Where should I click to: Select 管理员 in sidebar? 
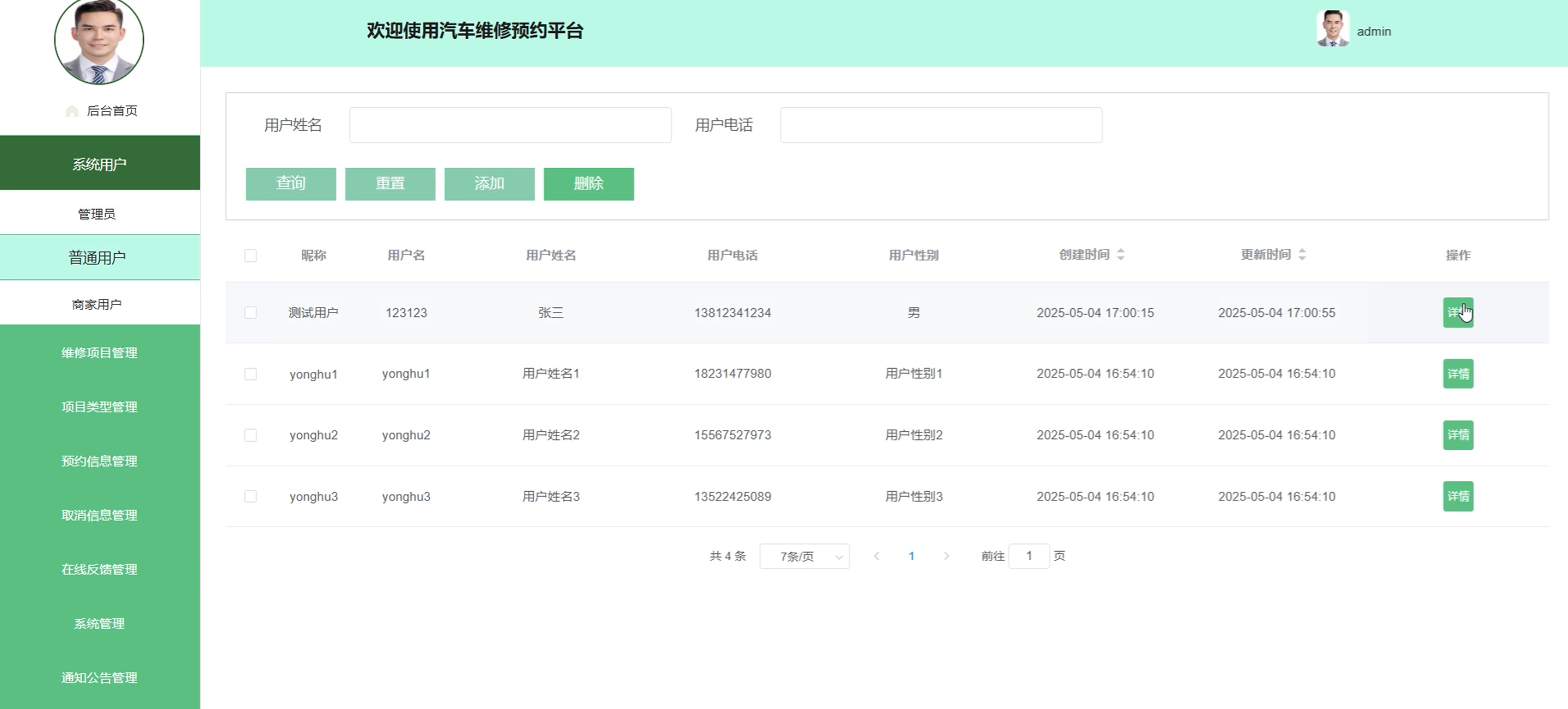tap(97, 214)
